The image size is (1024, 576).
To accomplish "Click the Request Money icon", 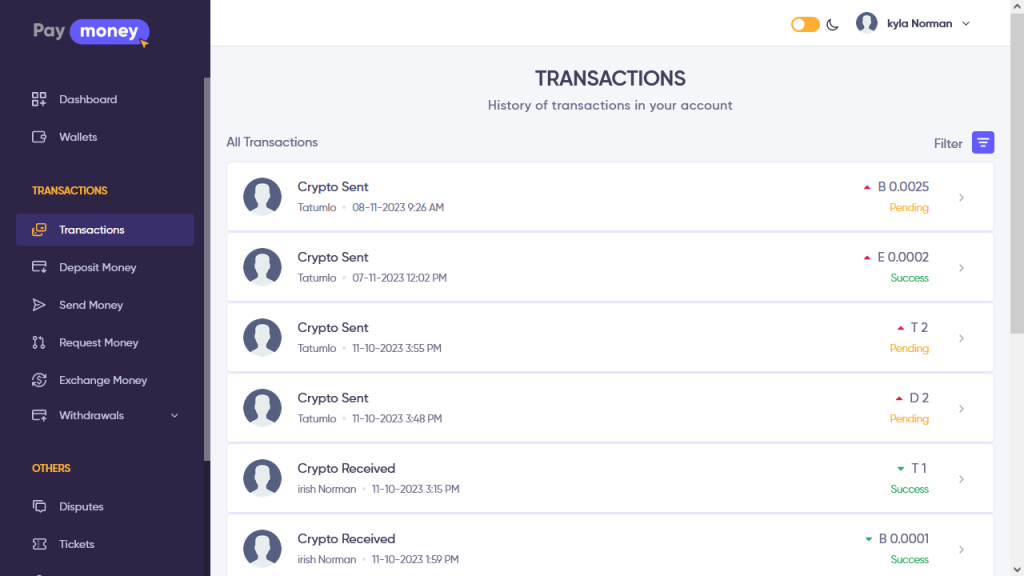I will 39,343.
